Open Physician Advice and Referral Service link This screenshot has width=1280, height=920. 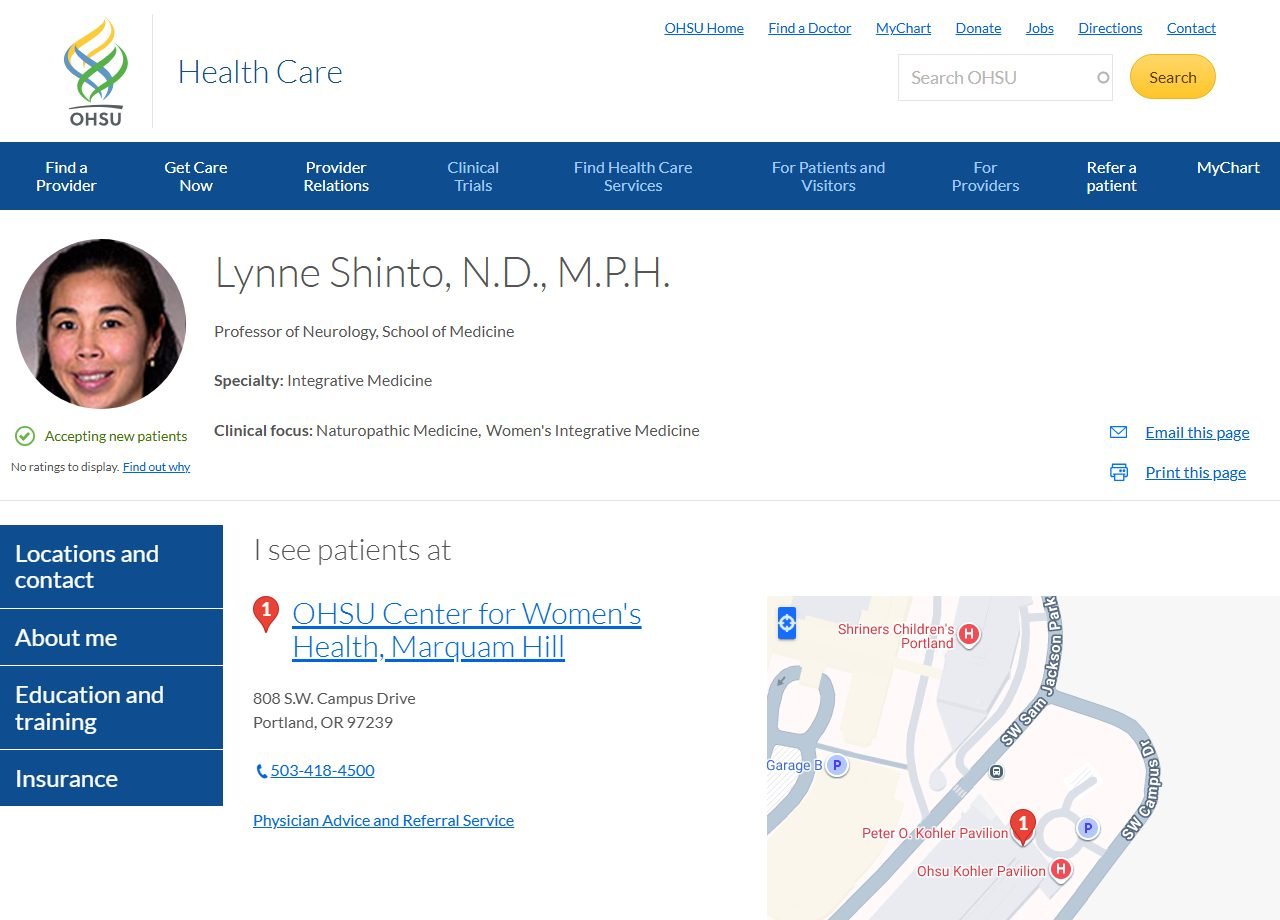(383, 820)
